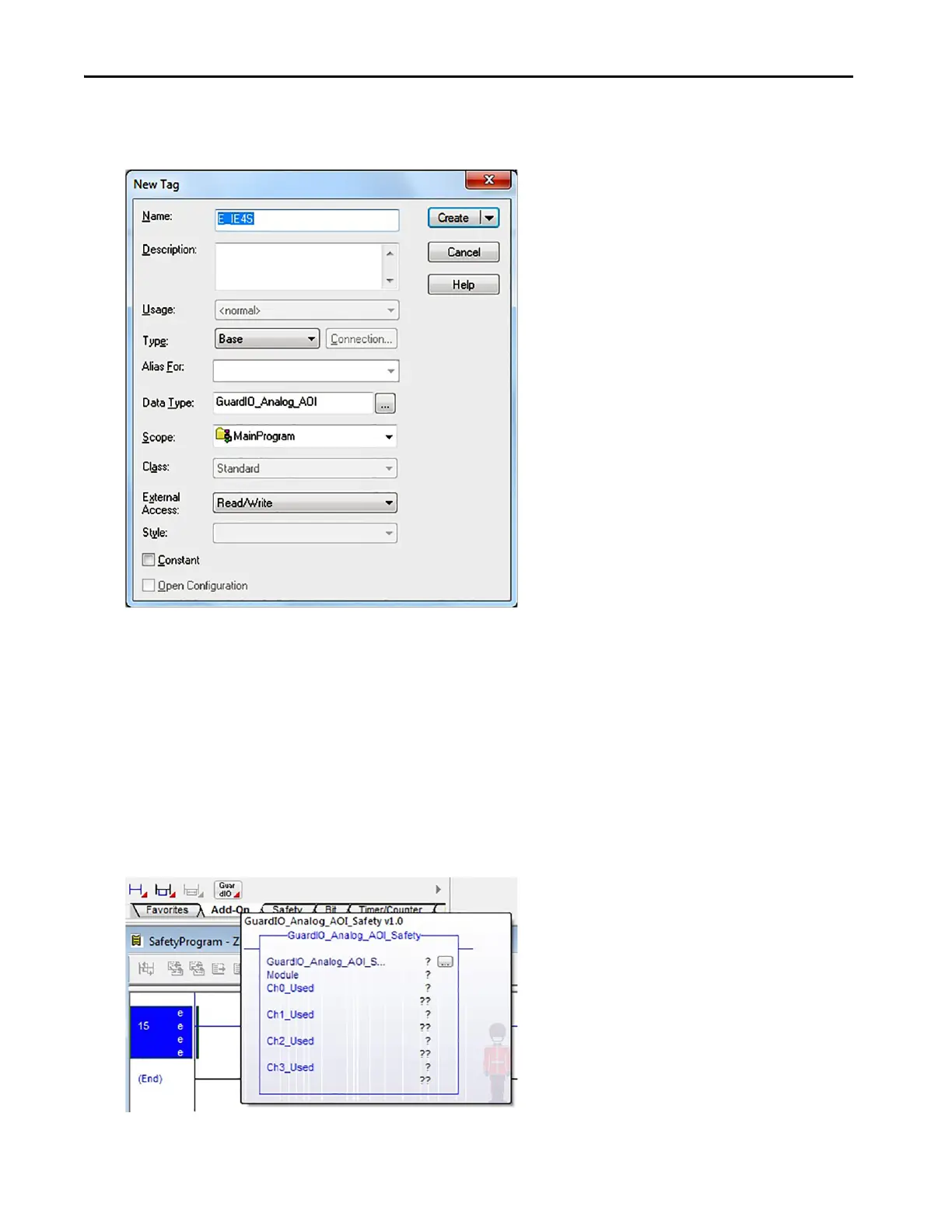This screenshot has height=1232, width=952.
Task: Select rung 15 in the ladder editor
Action: pos(161,1032)
